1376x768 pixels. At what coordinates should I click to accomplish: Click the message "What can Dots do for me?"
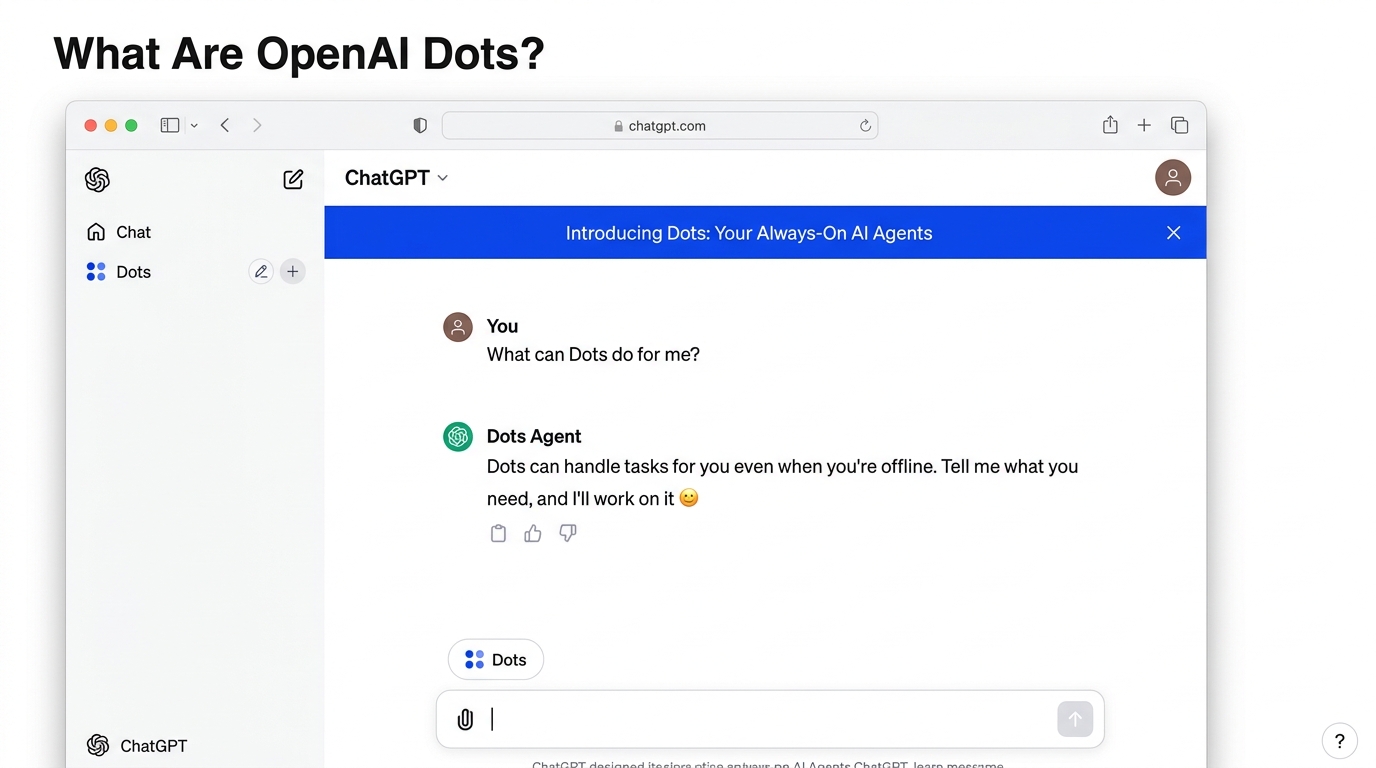[593, 354]
